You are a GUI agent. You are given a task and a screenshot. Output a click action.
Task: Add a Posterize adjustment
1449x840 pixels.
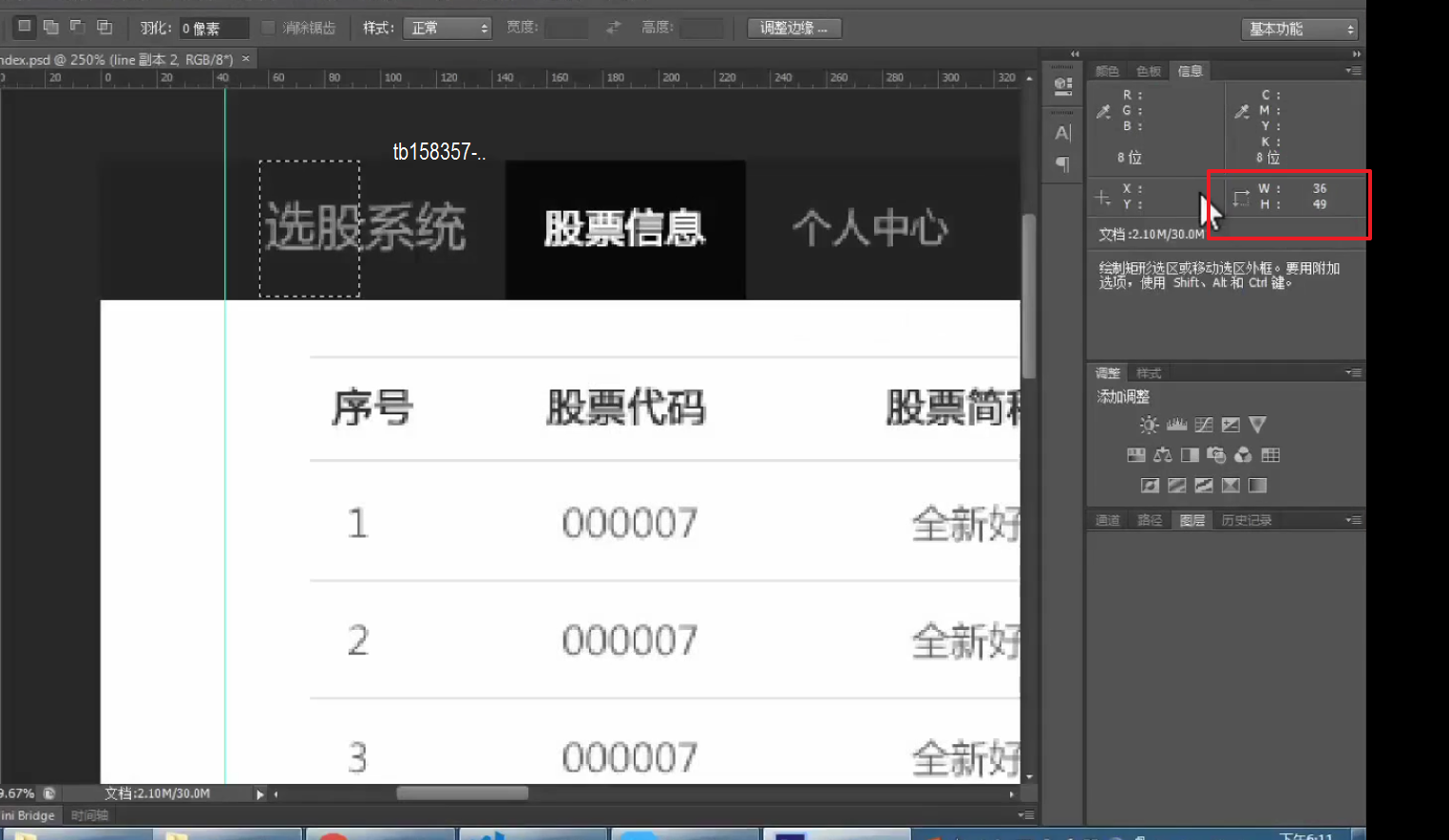point(1176,486)
